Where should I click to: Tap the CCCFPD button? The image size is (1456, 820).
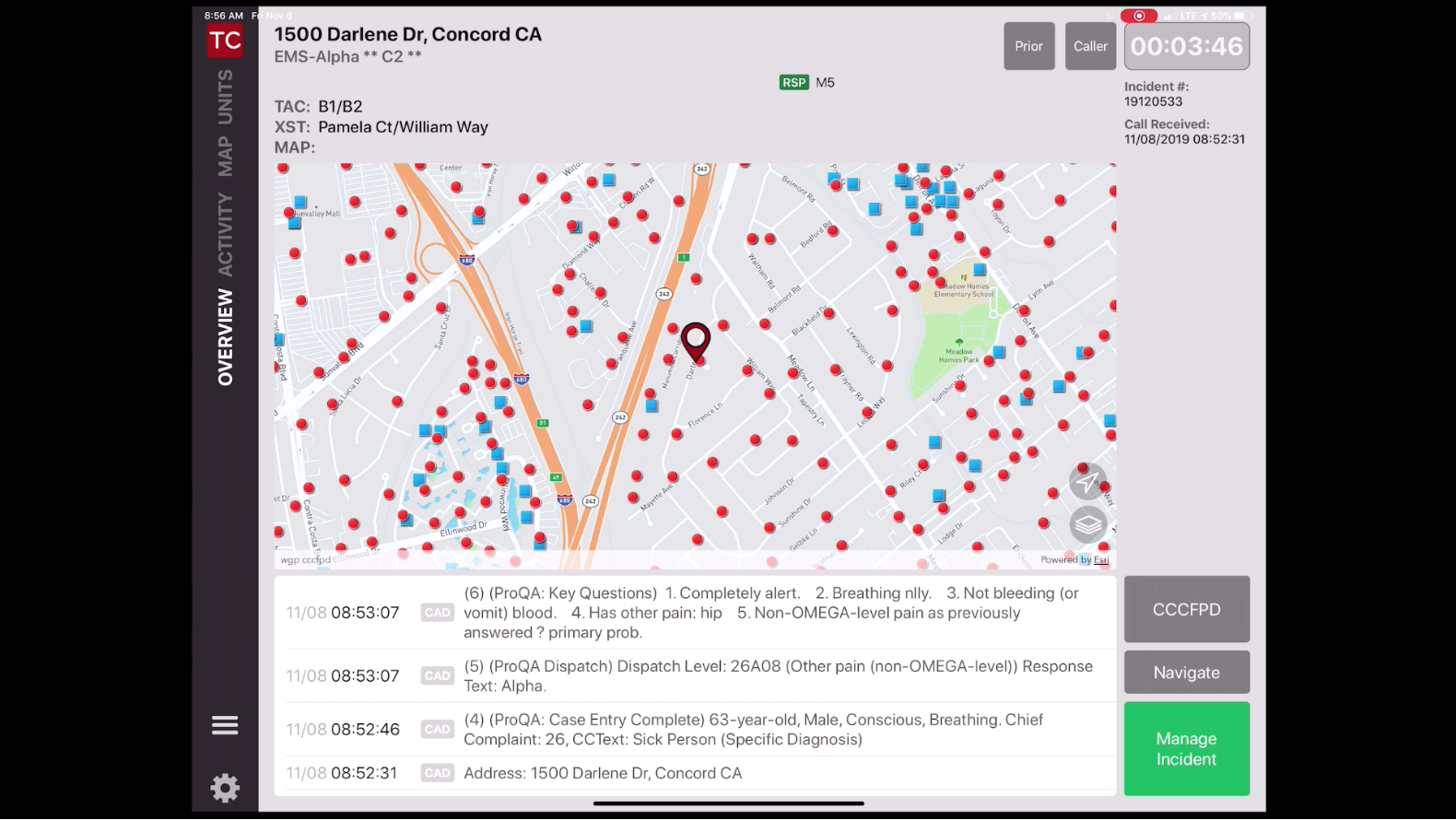(1186, 609)
